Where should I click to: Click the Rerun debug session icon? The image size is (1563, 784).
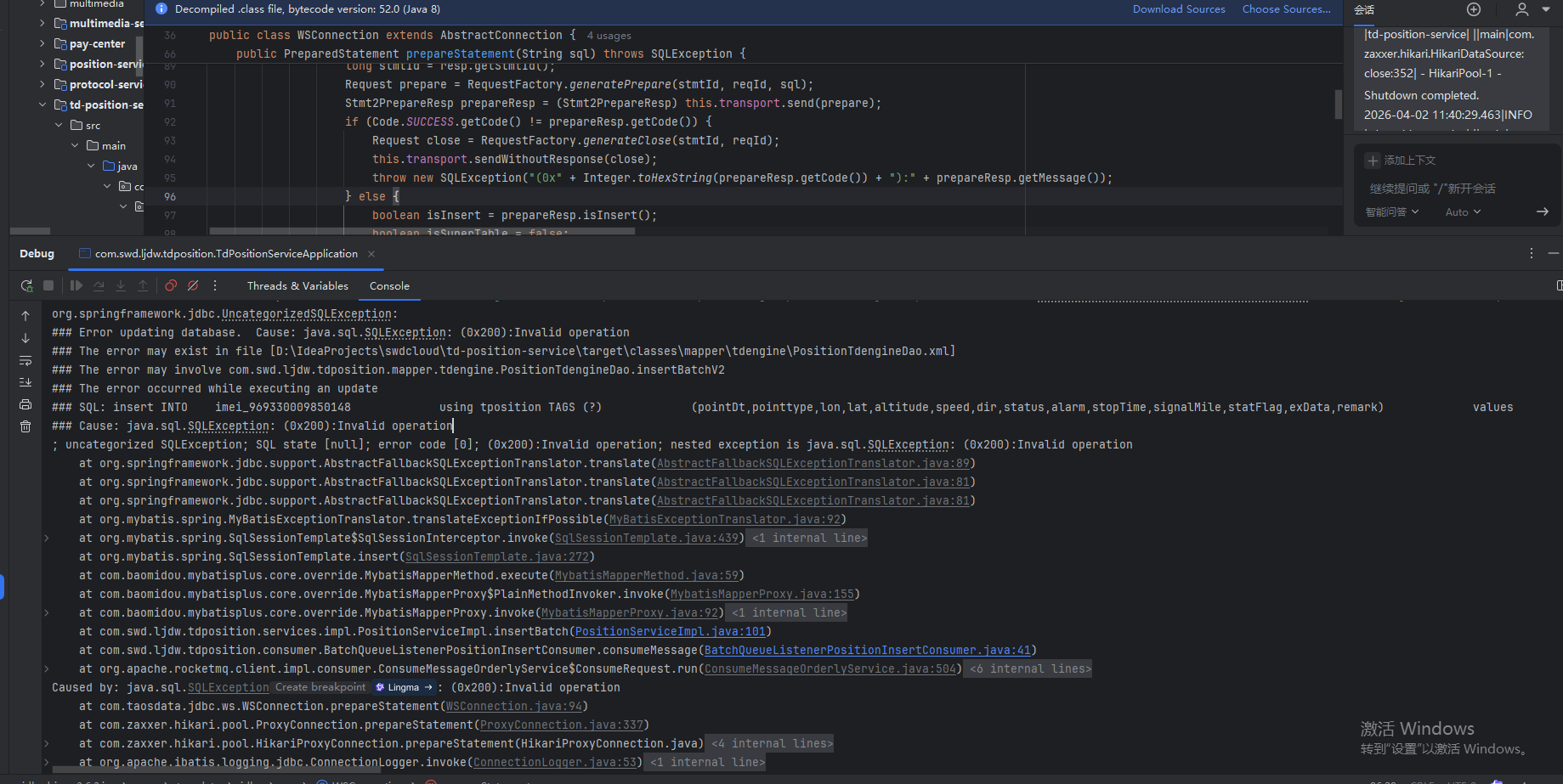pyautogui.click(x=26, y=286)
